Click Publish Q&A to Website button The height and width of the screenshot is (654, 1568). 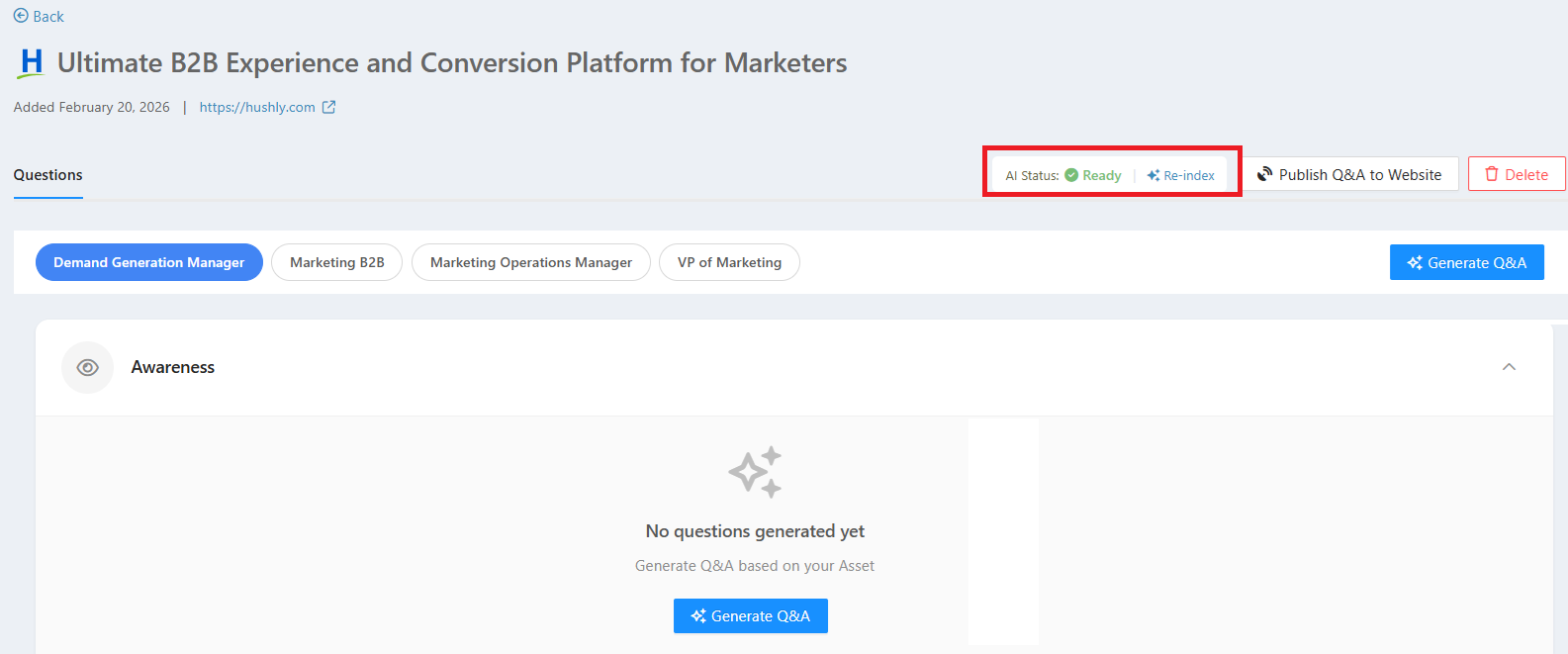[x=1350, y=174]
